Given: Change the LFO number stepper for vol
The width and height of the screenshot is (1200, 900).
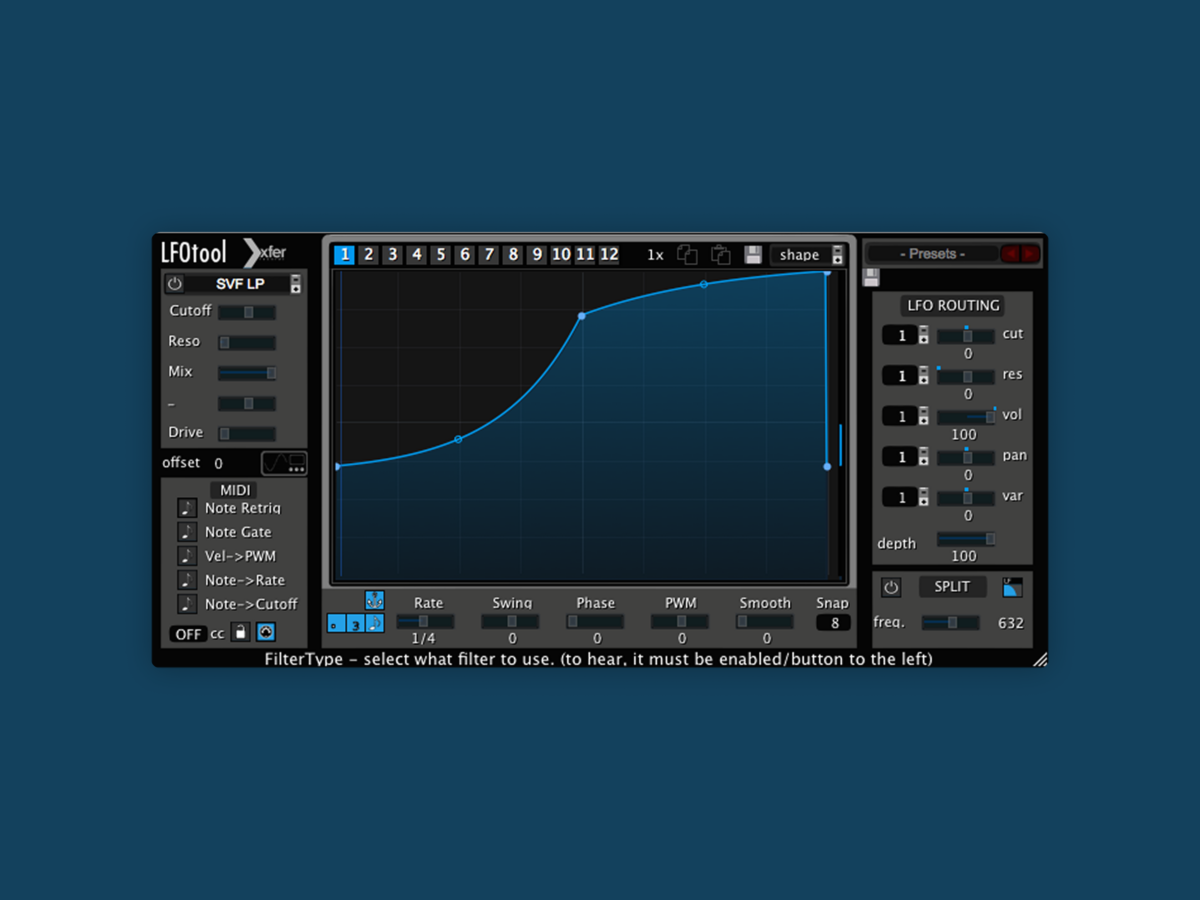Looking at the screenshot, I should point(923,416).
